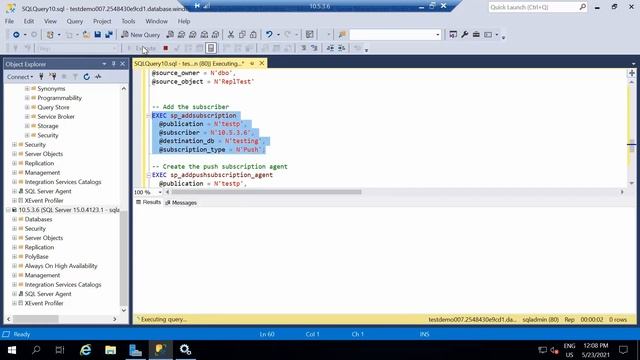Open the find combo box dropdown in the toolbar
This screenshot has width=640, height=360.
point(438,35)
